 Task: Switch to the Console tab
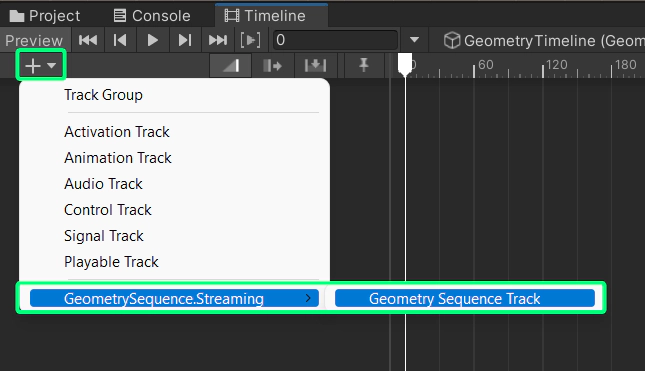(152, 16)
